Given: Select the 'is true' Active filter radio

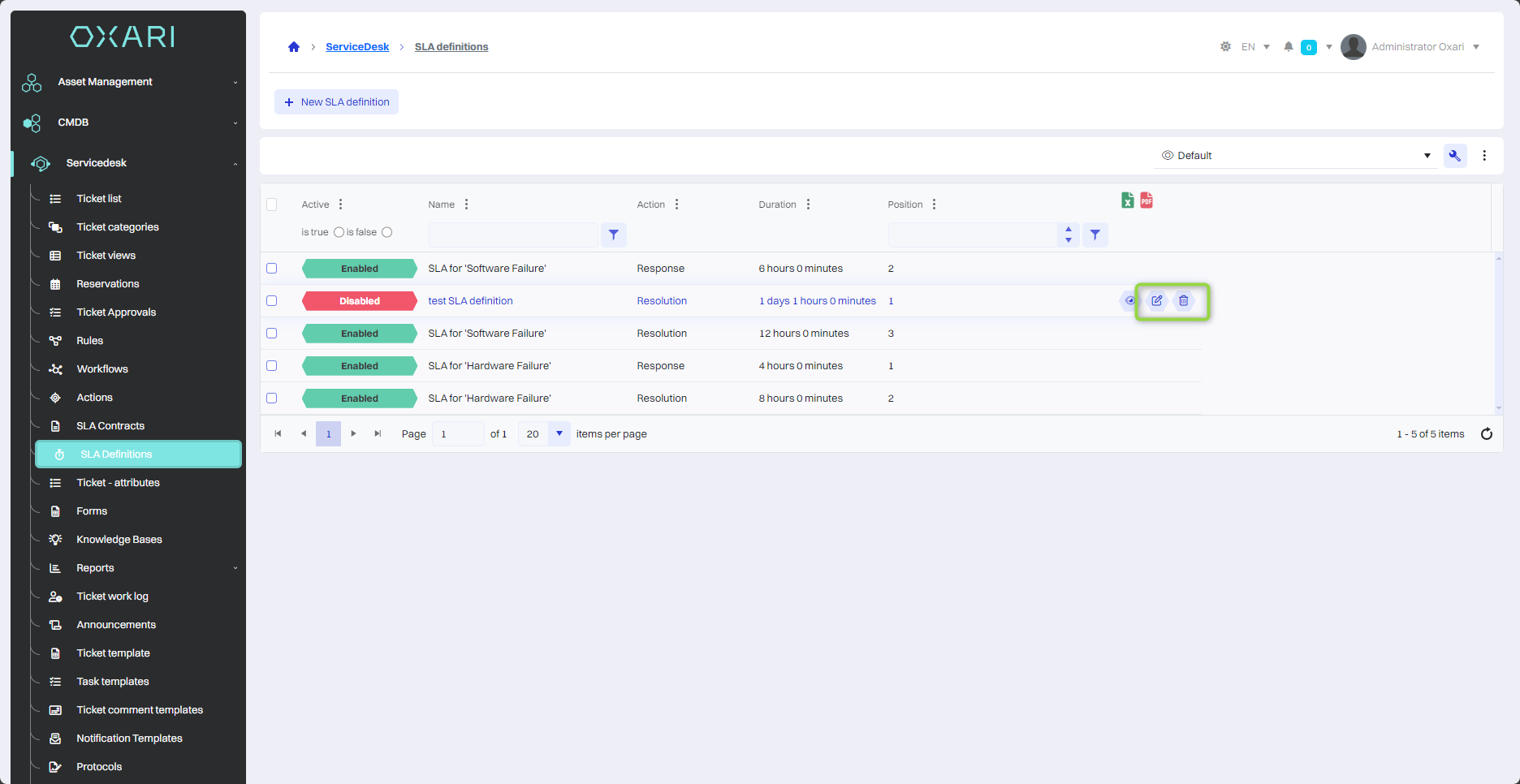Looking at the screenshot, I should pos(339,232).
